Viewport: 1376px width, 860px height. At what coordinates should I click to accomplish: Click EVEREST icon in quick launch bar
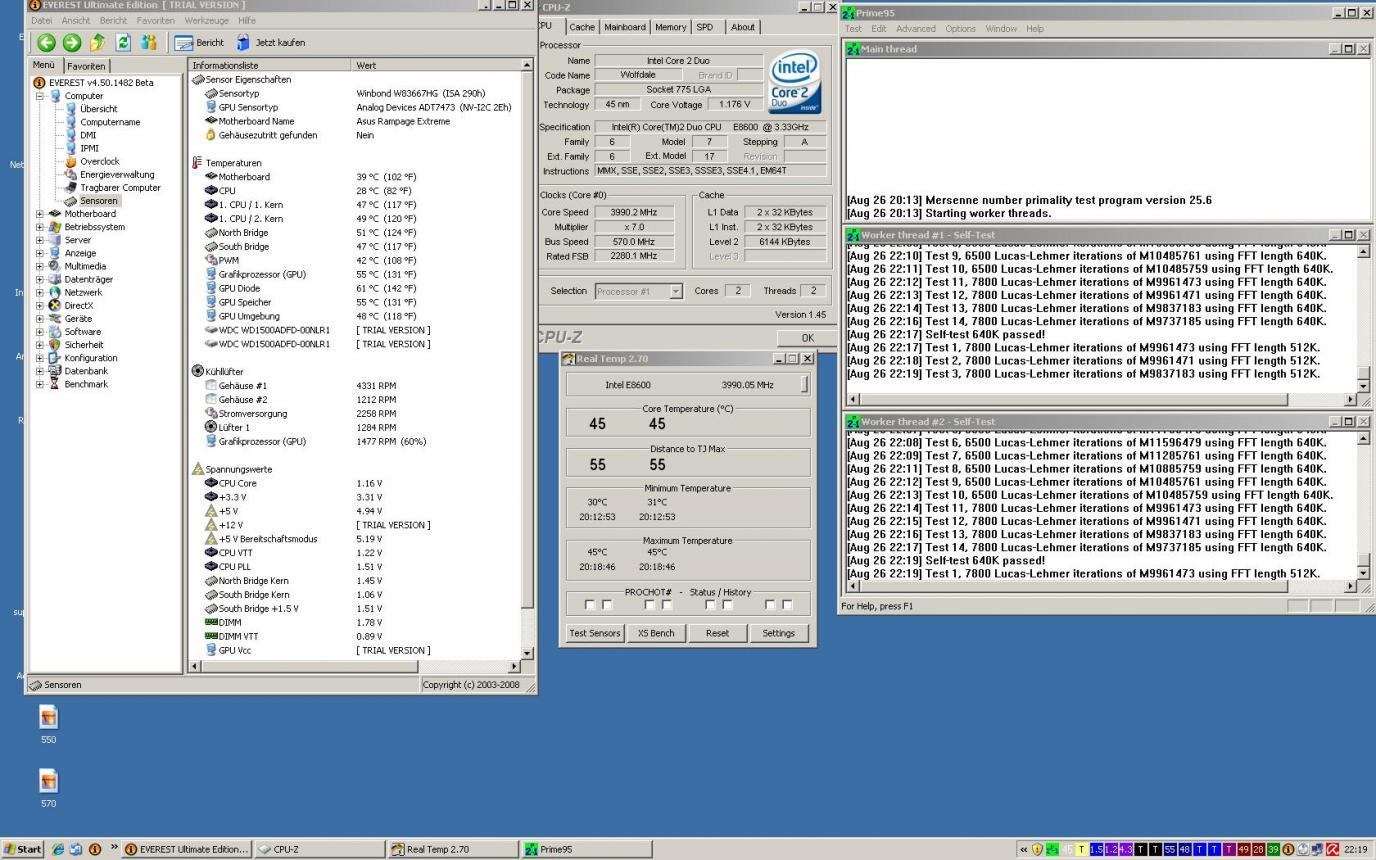(95, 849)
